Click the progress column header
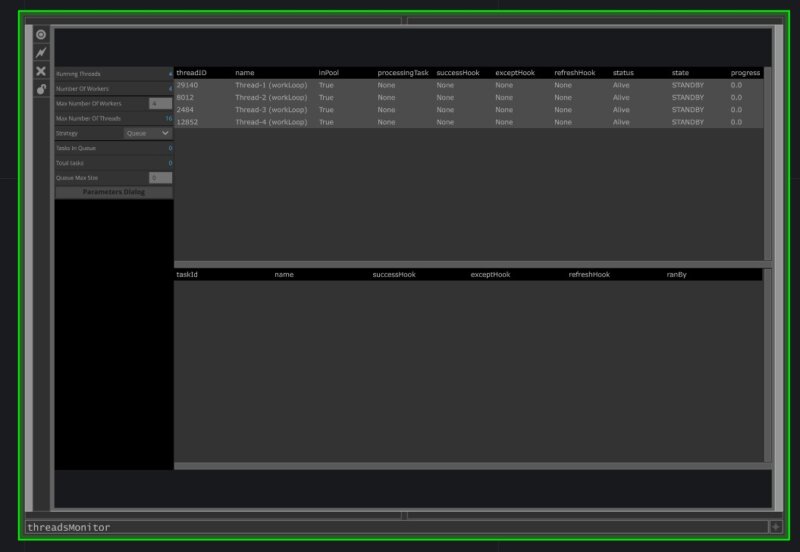Image resolution: width=800 pixels, height=552 pixels. coord(745,72)
